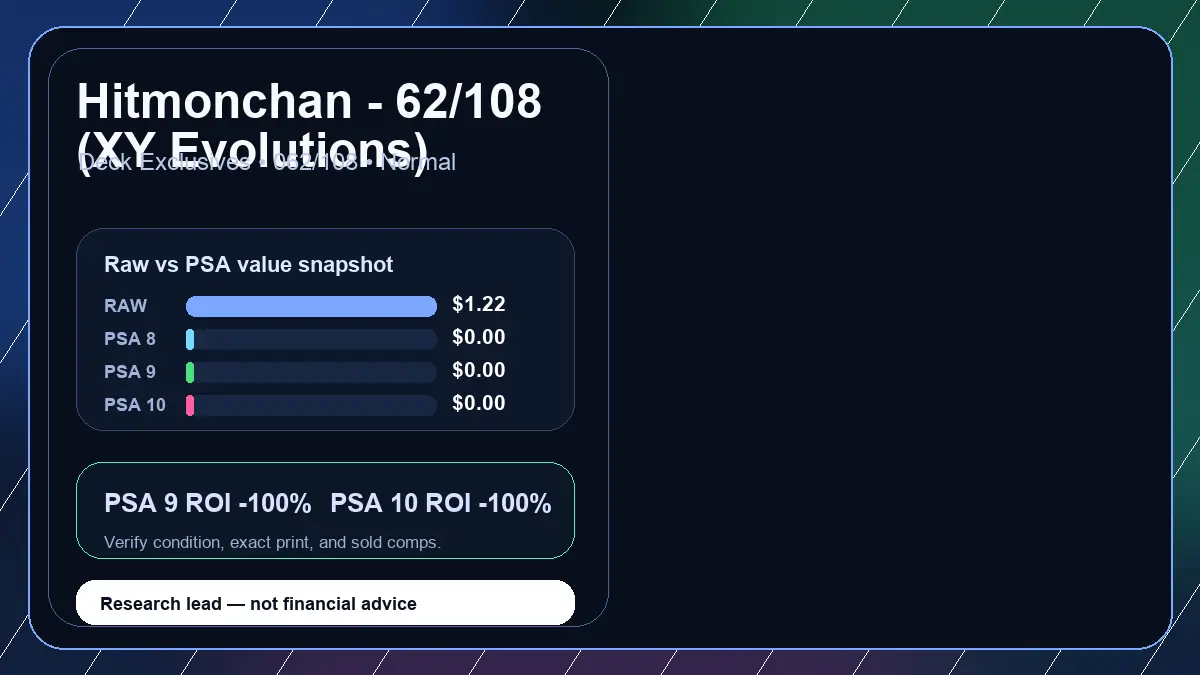Click the cyan PSA 8 bar marker
This screenshot has height=675, width=1200.
tap(190, 340)
